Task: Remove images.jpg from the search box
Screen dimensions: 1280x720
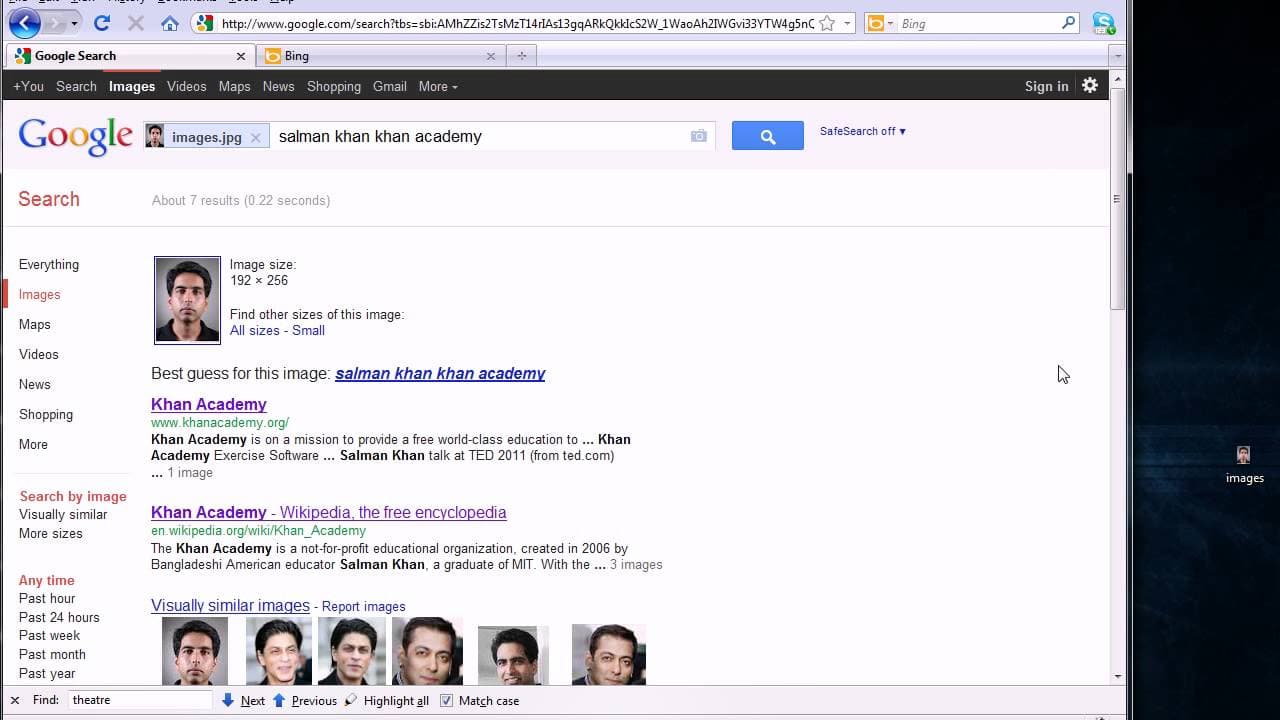Action: coord(256,137)
